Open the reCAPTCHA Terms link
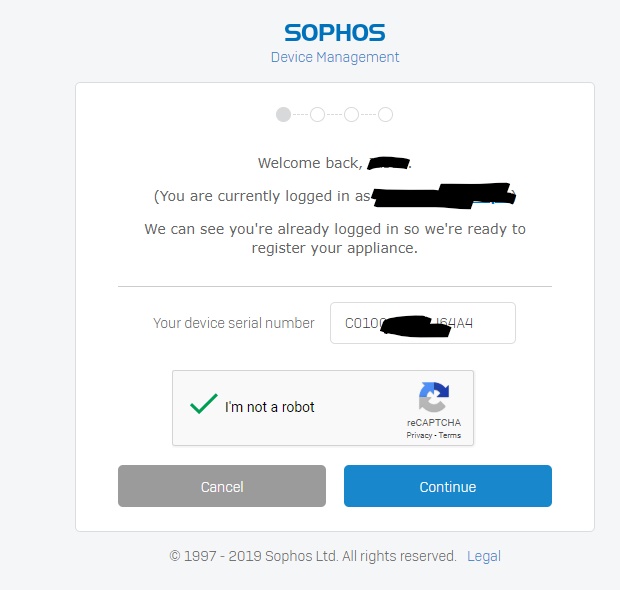This screenshot has height=590, width=620. (x=450, y=436)
